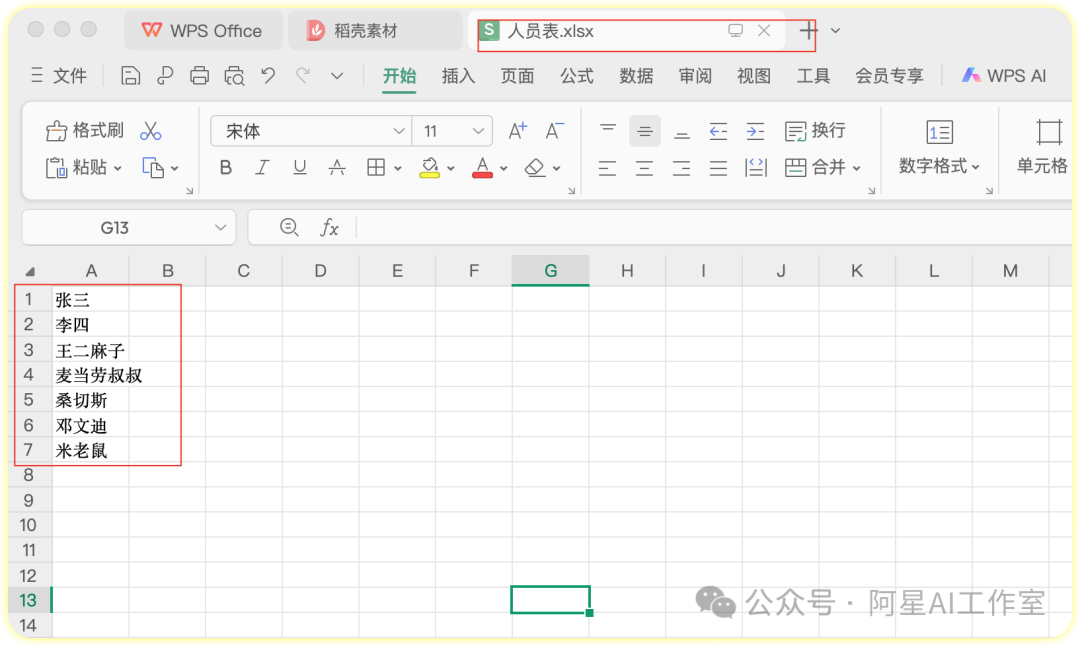Switch to the 插入 Insert tab
The width and height of the screenshot is (1080, 646).
point(459,76)
